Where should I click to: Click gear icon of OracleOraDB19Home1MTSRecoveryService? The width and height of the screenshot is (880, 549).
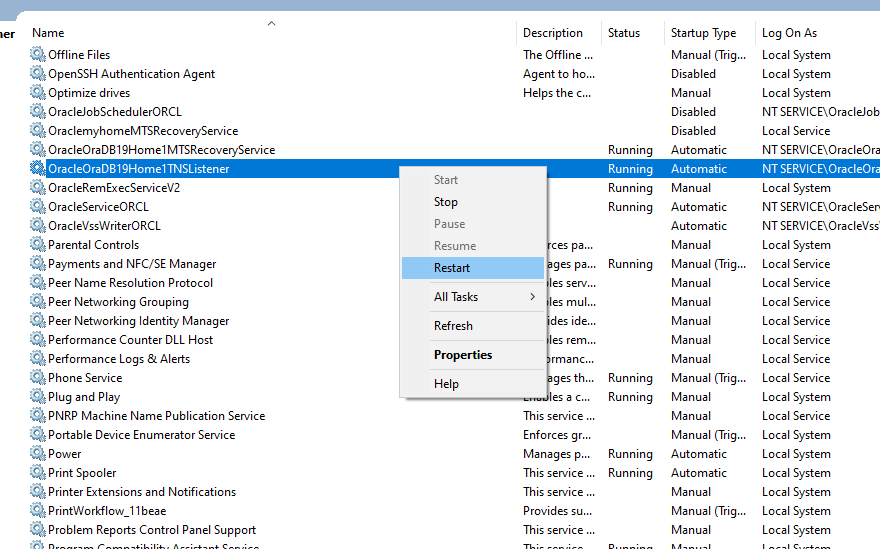click(38, 150)
